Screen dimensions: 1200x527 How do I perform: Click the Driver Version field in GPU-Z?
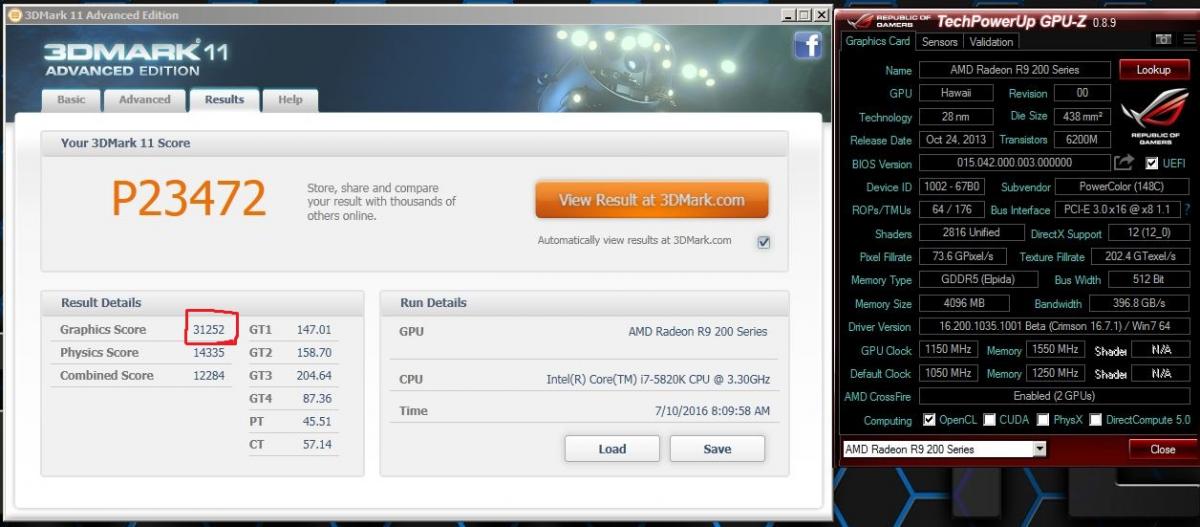(x=1056, y=327)
